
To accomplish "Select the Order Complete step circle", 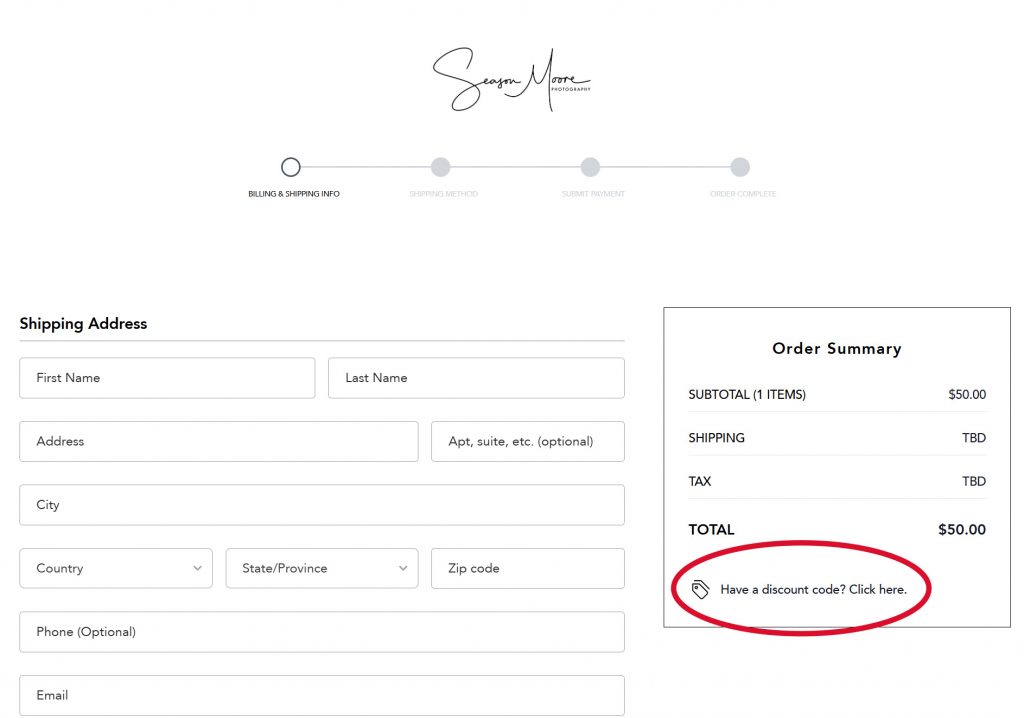I will coord(740,167).
